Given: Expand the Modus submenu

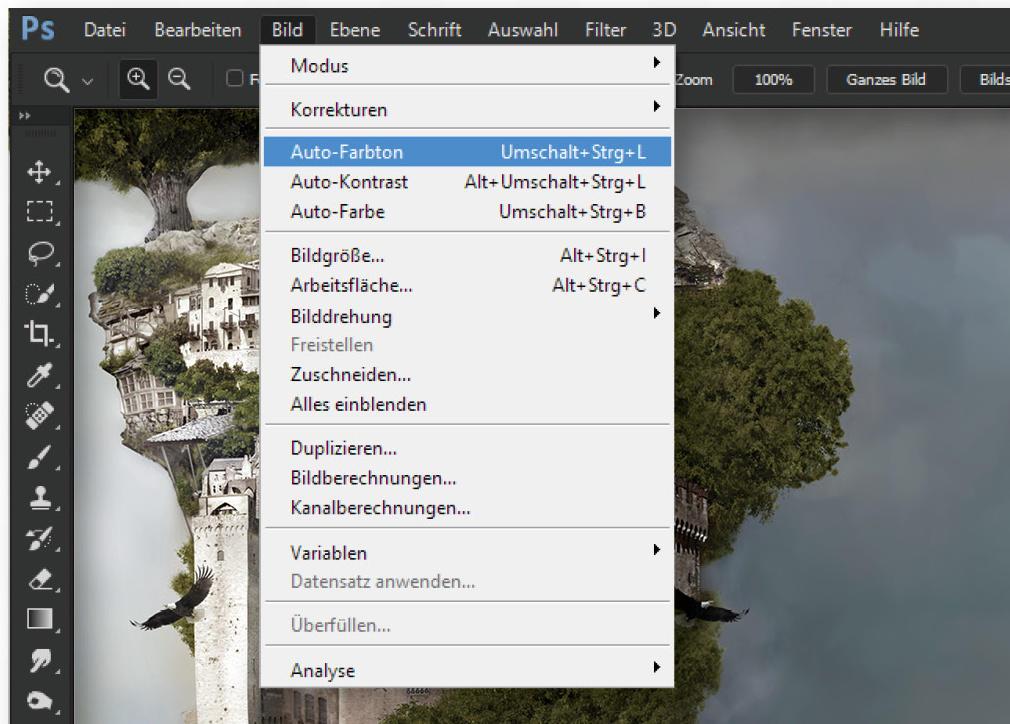Looking at the screenshot, I should point(466,66).
